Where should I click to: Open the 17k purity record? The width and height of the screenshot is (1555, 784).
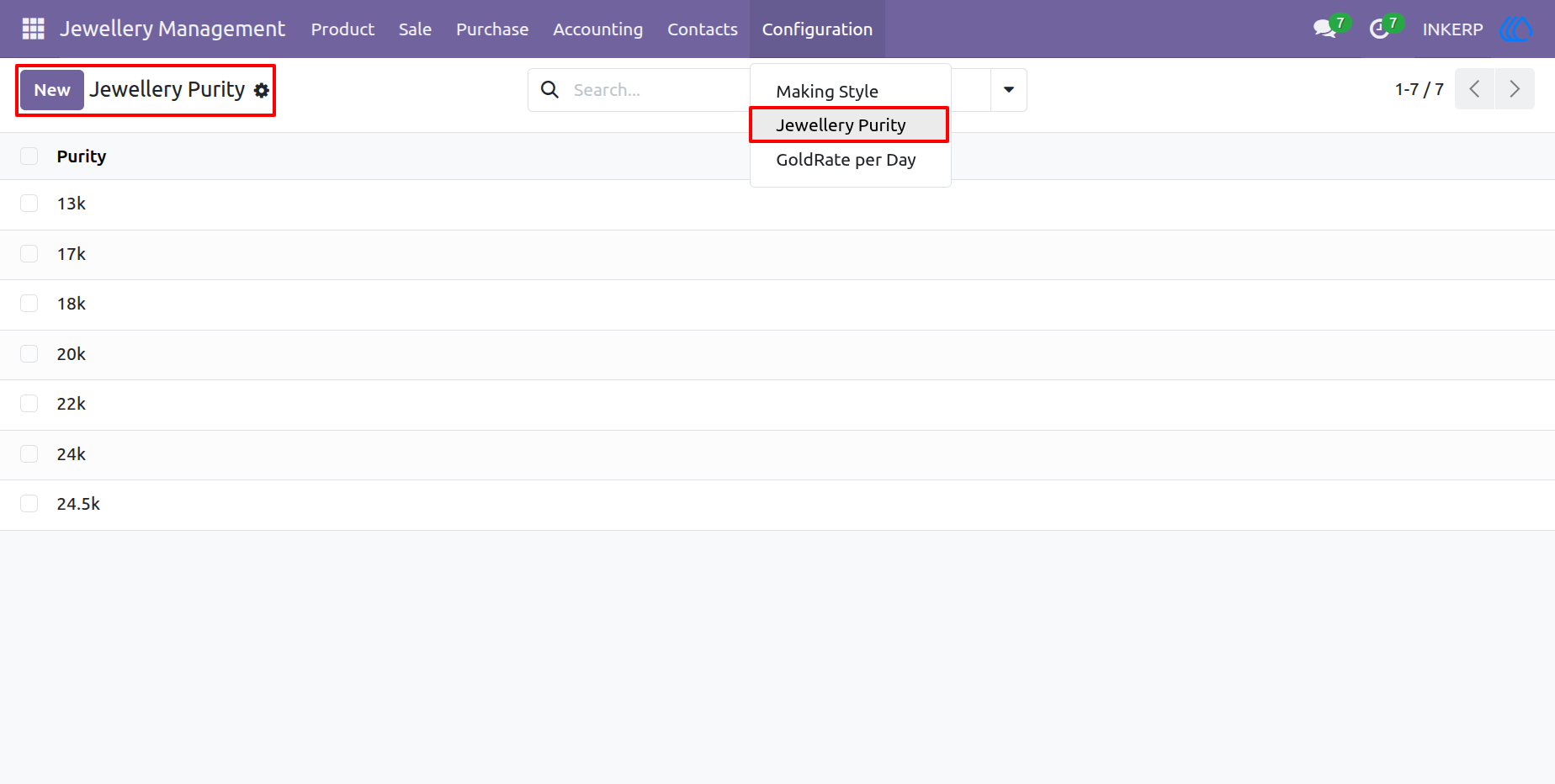(x=72, y=254)
